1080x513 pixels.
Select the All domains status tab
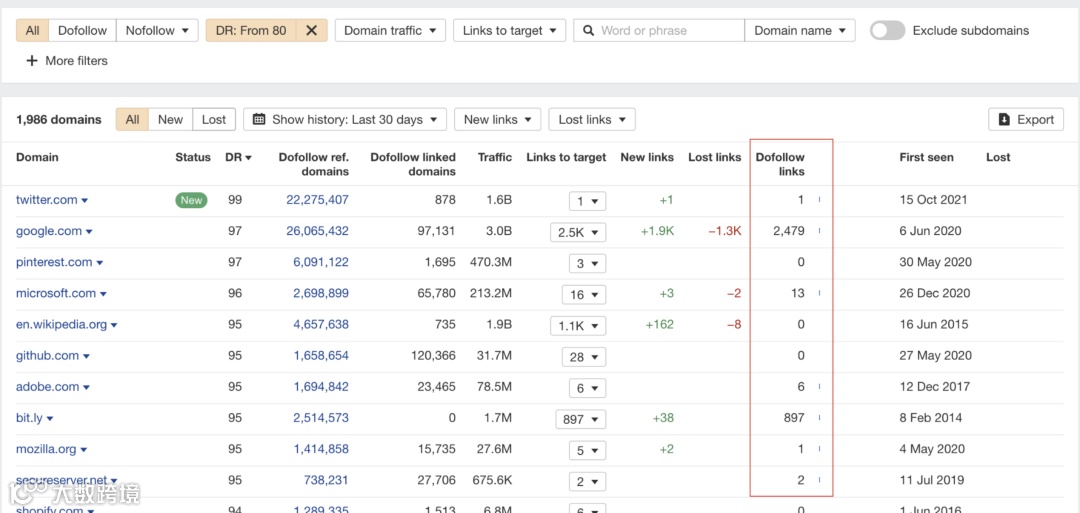(132, 119)
